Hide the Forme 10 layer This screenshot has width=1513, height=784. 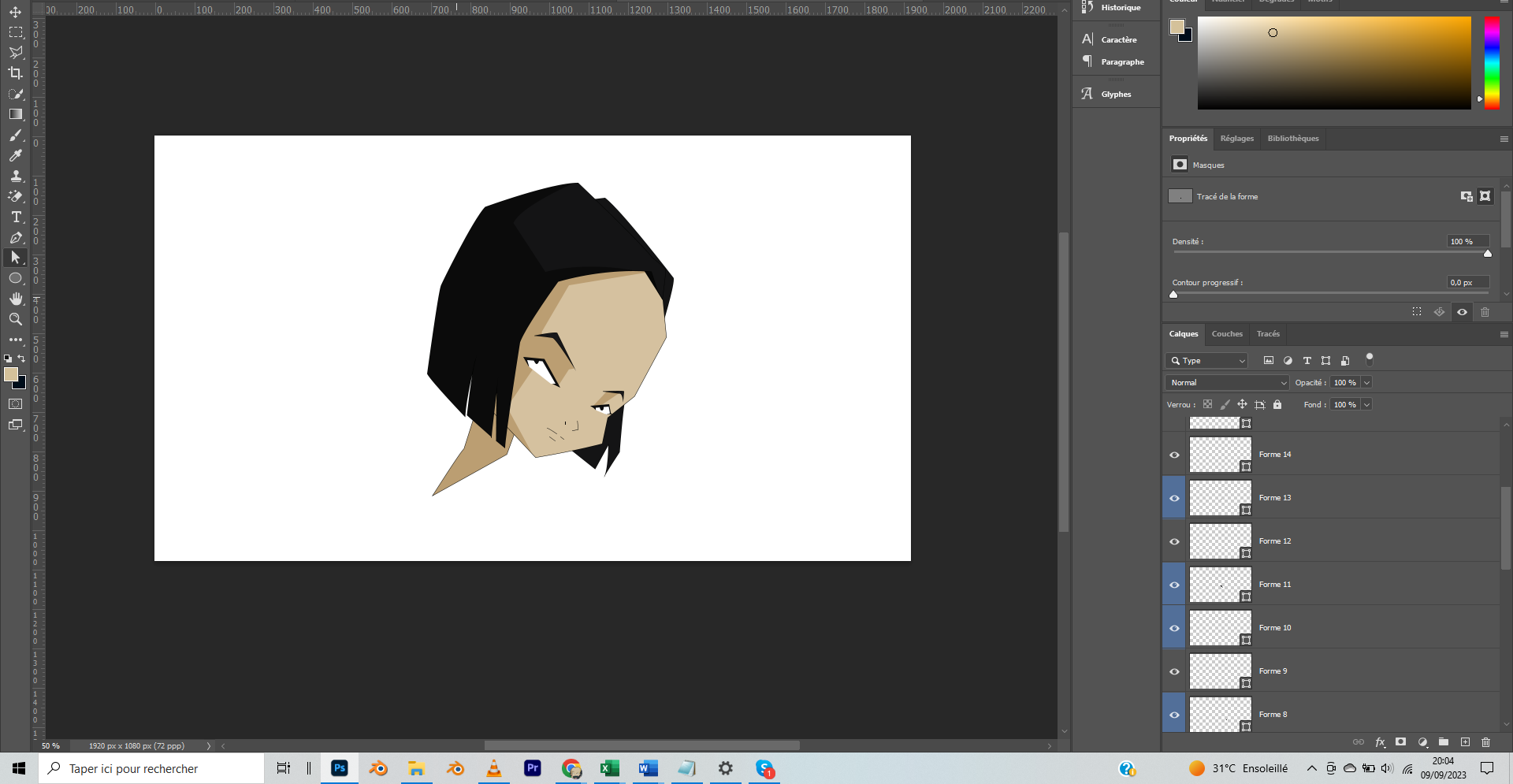[1174, 628]
